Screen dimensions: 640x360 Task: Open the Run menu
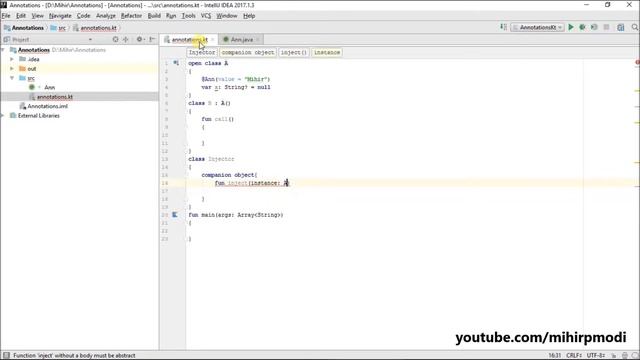click(171, 16)
